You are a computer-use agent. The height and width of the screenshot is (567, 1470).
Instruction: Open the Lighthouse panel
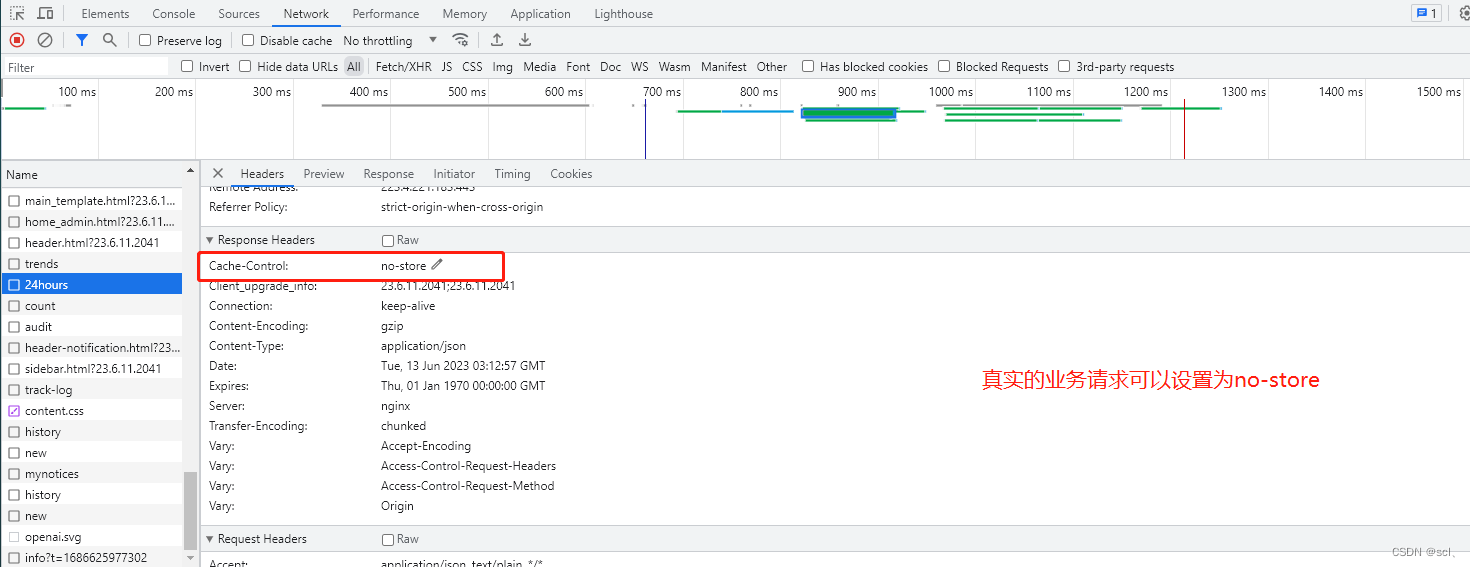(x=624, y=14)
